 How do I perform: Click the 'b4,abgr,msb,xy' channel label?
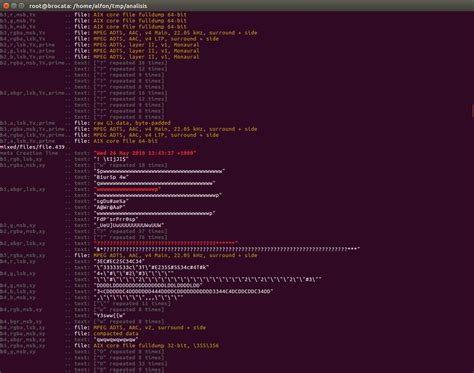tap(23, 340)
